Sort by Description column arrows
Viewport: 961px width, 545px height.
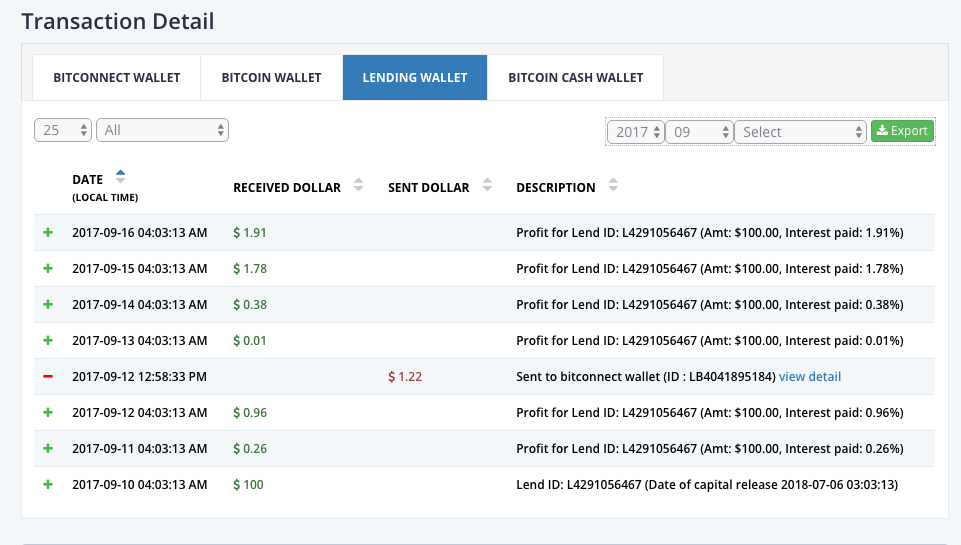click(x=613, y=185)
